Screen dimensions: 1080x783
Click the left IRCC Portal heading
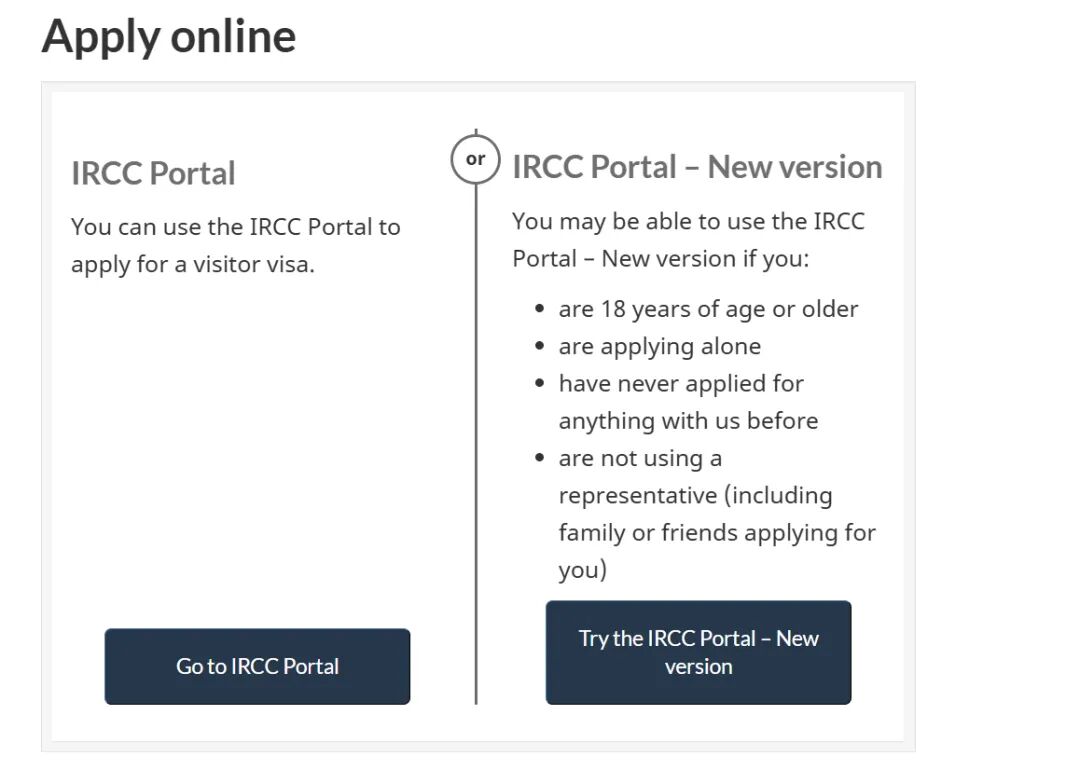[153, 173]
